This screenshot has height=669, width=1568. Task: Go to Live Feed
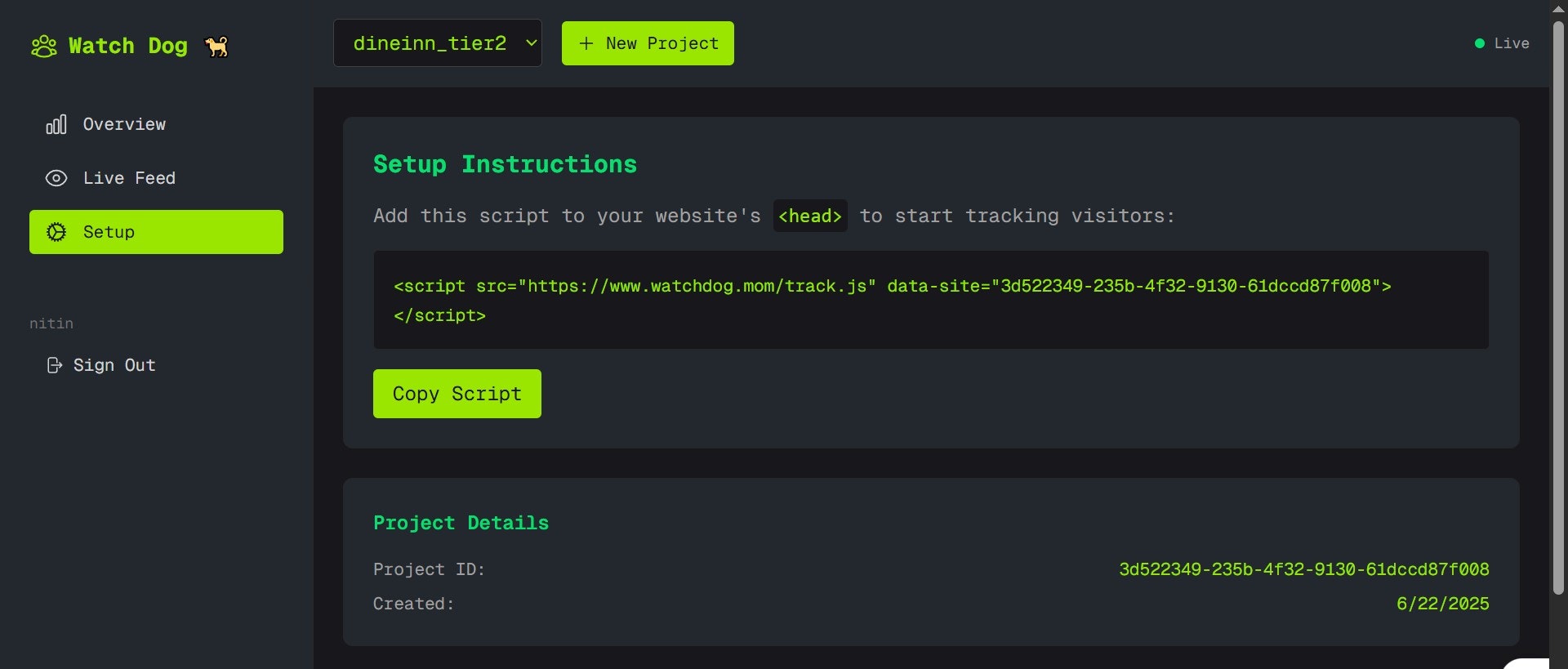(x=156, y=178)
